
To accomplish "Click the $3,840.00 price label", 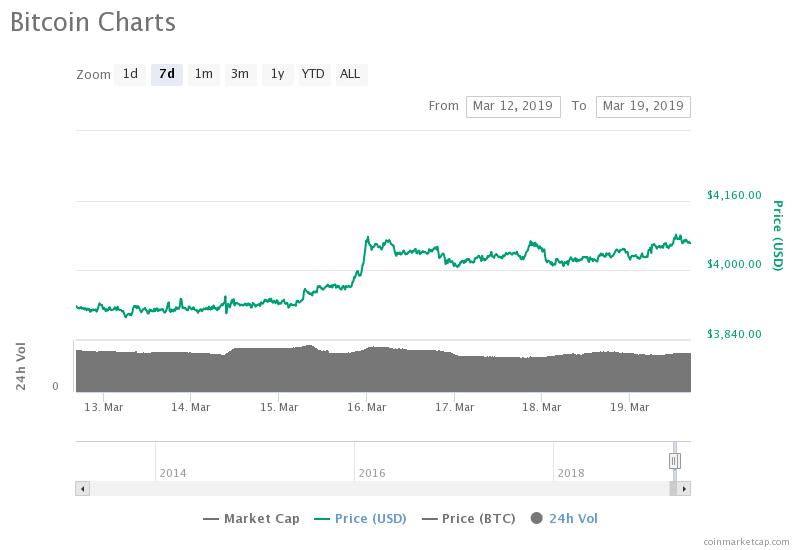I will pos(734,334).
